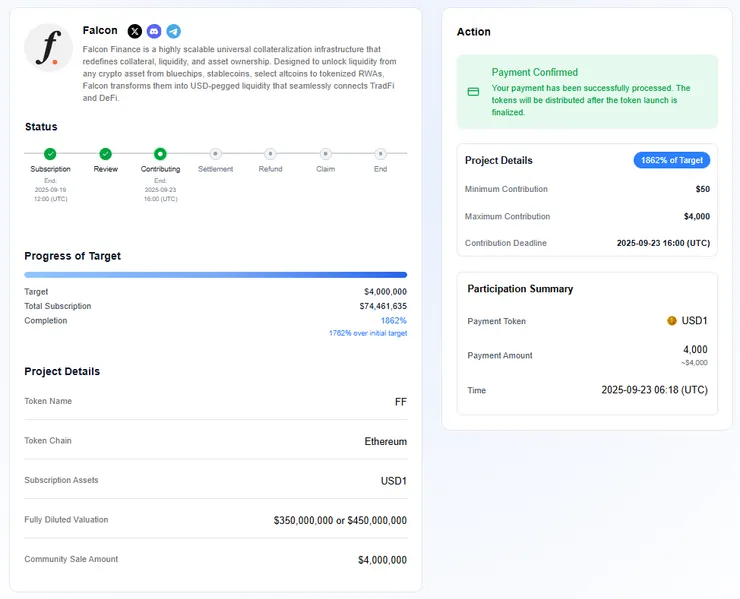Click the USD1 coin icon
The height and width of the screenshot is (599, 740).
672,321
